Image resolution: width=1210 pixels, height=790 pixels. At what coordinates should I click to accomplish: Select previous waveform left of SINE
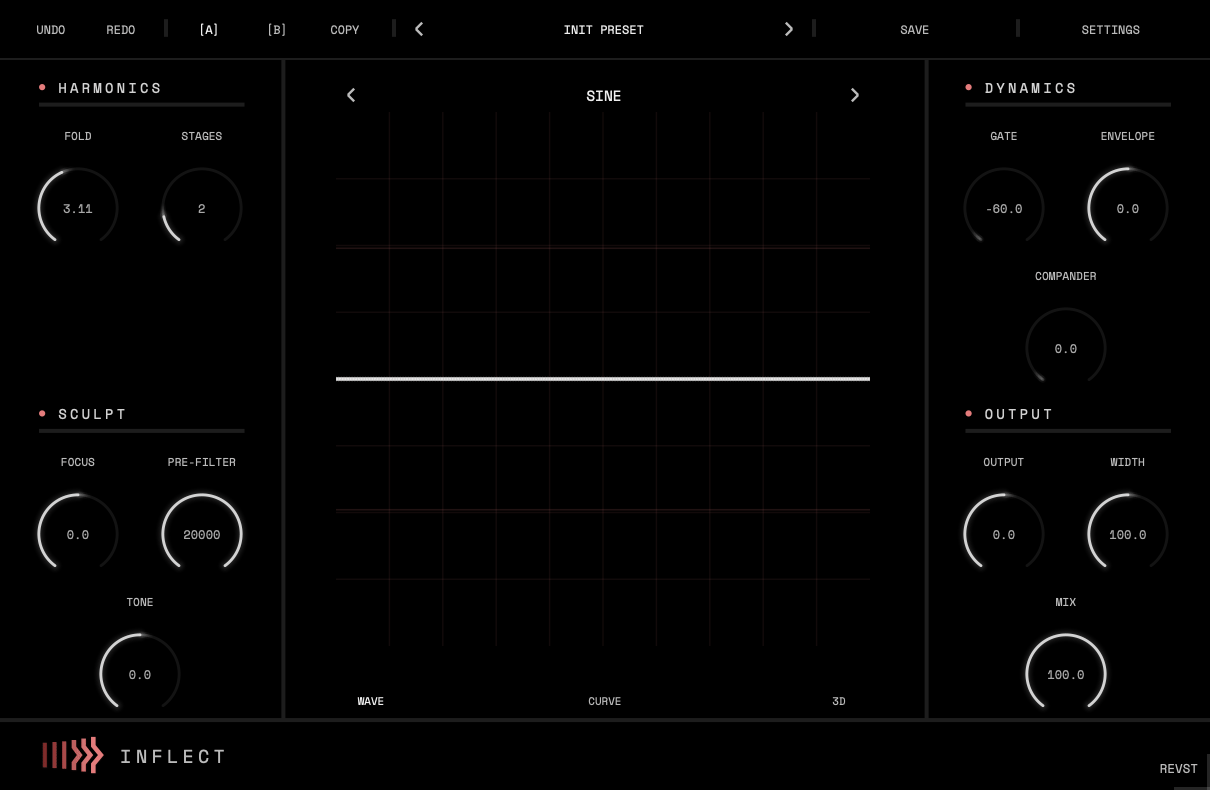pos(351,95)
